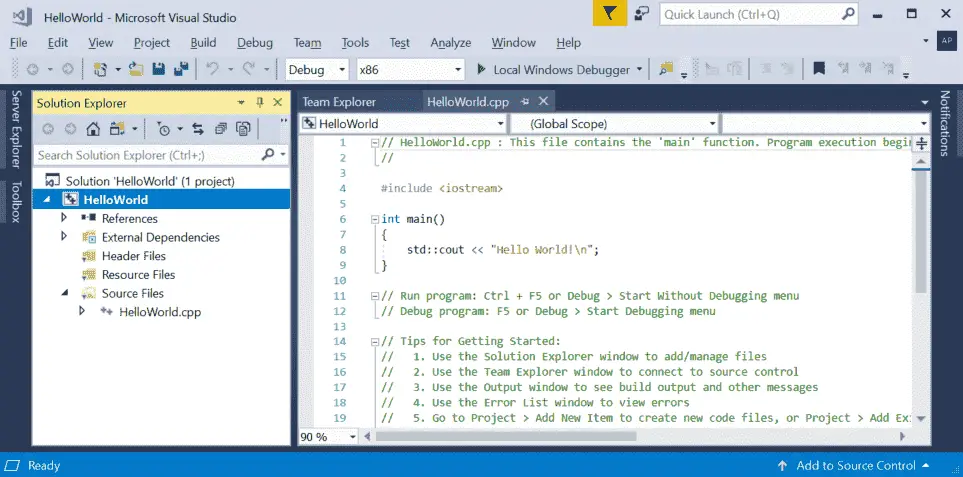Collapse the HelloWorld project node
The height and width of the screenshot is (477, 963).
(x=47, y=200)
